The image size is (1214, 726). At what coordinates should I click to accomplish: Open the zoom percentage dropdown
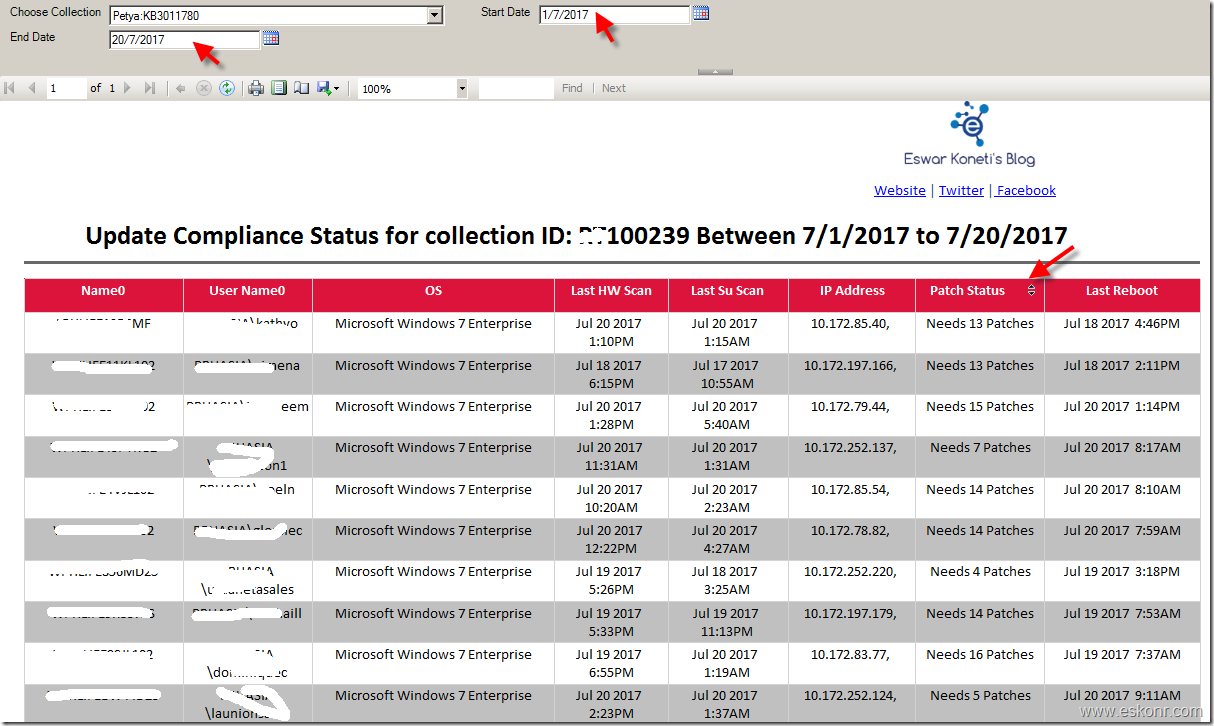point(461,88)
